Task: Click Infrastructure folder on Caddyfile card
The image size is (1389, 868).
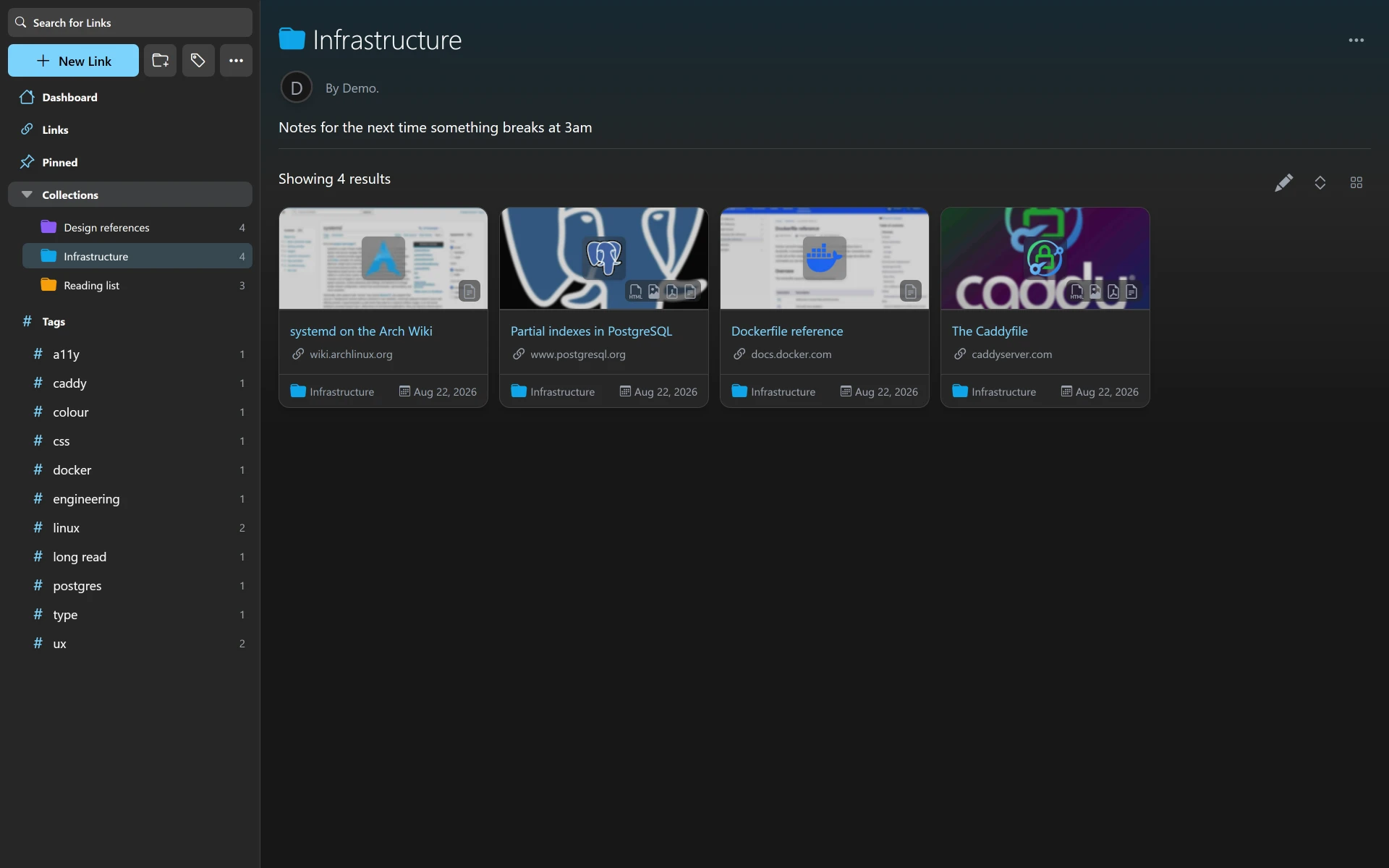Action: tap(994, 391)
